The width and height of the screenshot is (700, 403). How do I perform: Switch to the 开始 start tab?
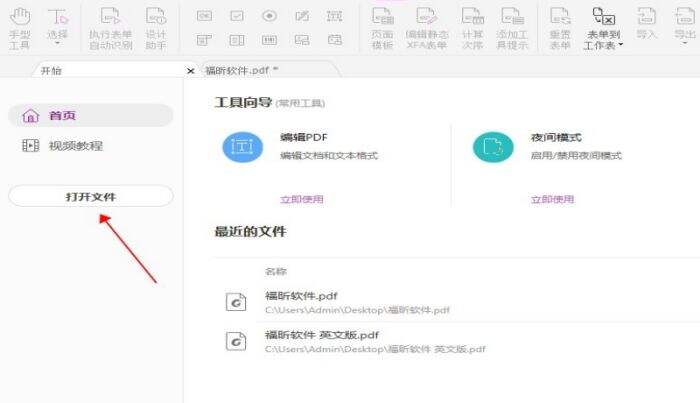(51, 71)
